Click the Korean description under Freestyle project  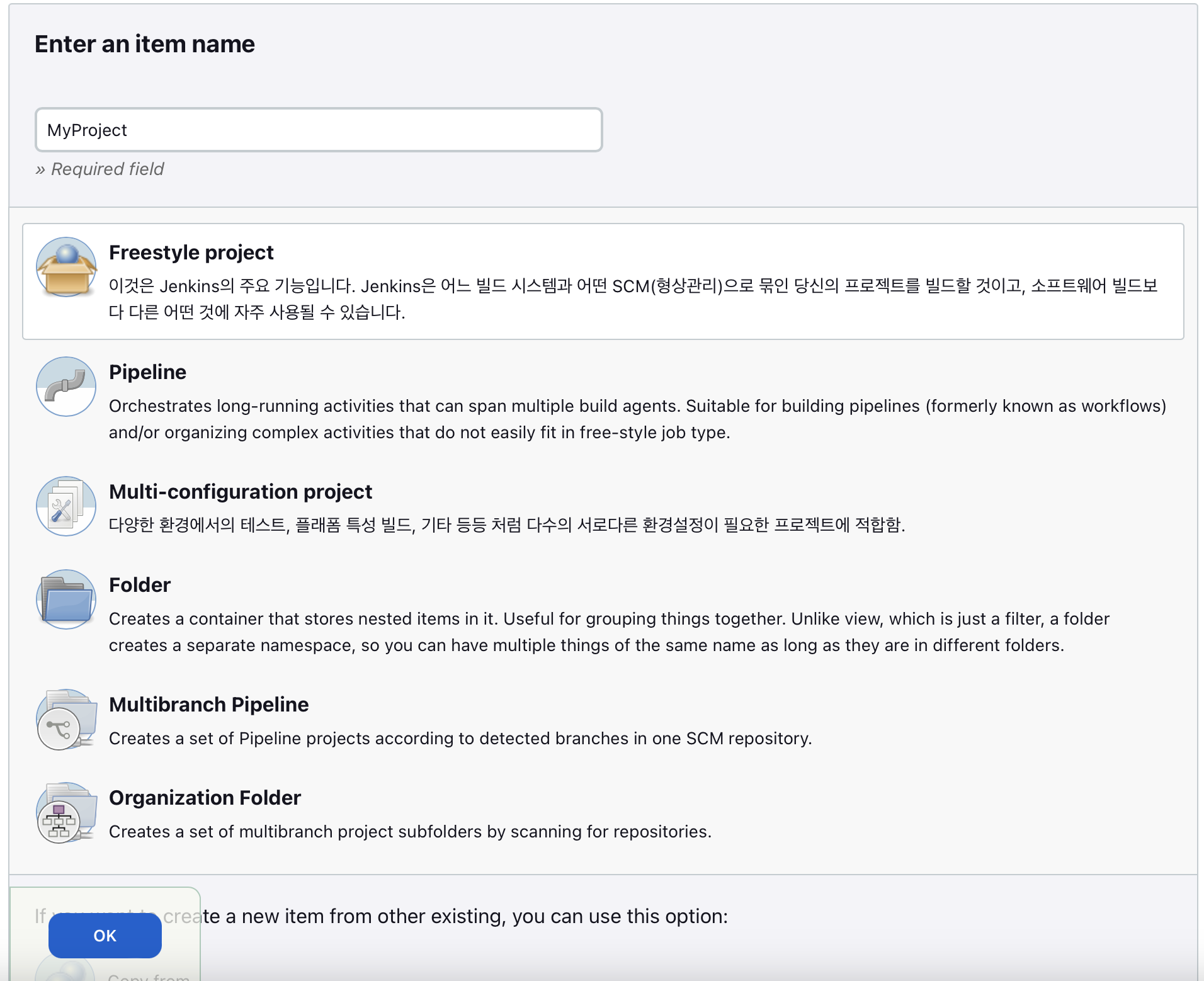click(x=633, y=299)
